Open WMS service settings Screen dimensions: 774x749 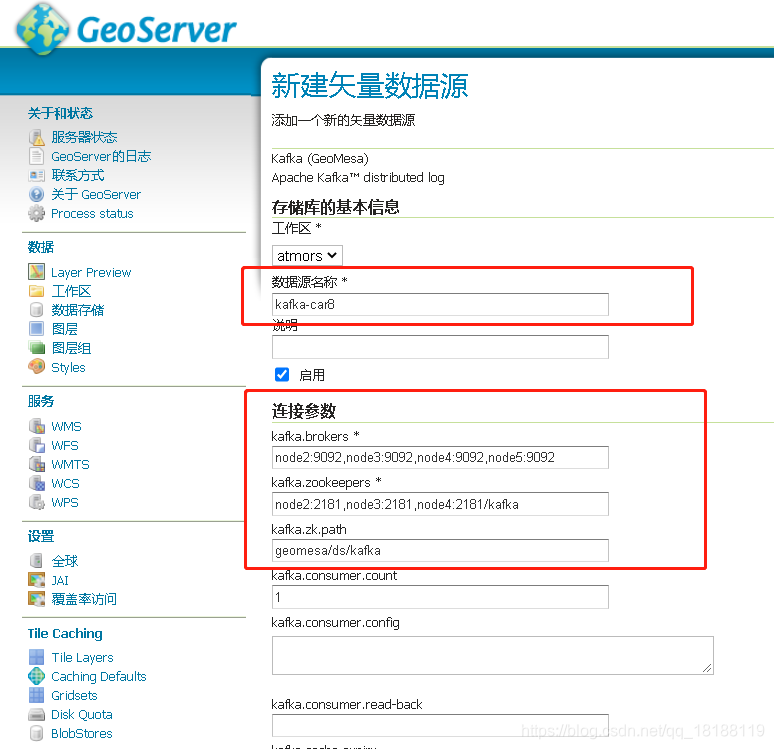[66, 427]
